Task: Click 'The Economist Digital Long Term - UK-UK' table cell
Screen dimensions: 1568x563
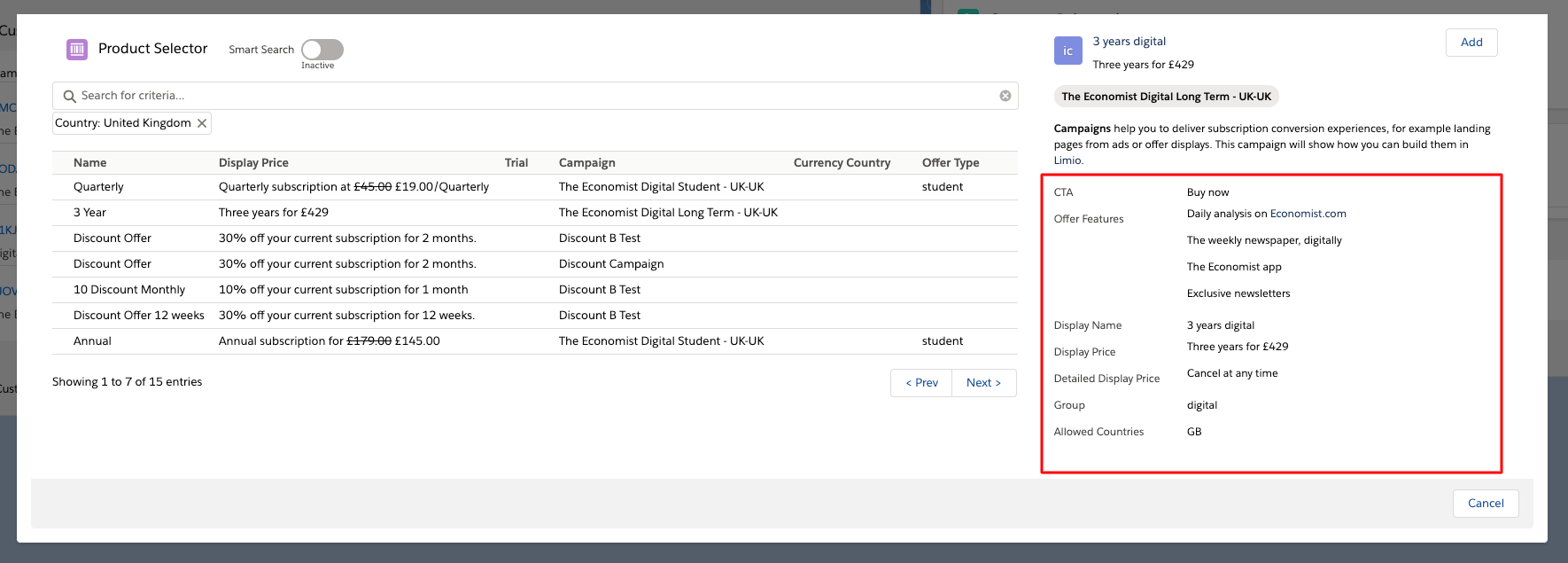Action: [x=668, y=213]
